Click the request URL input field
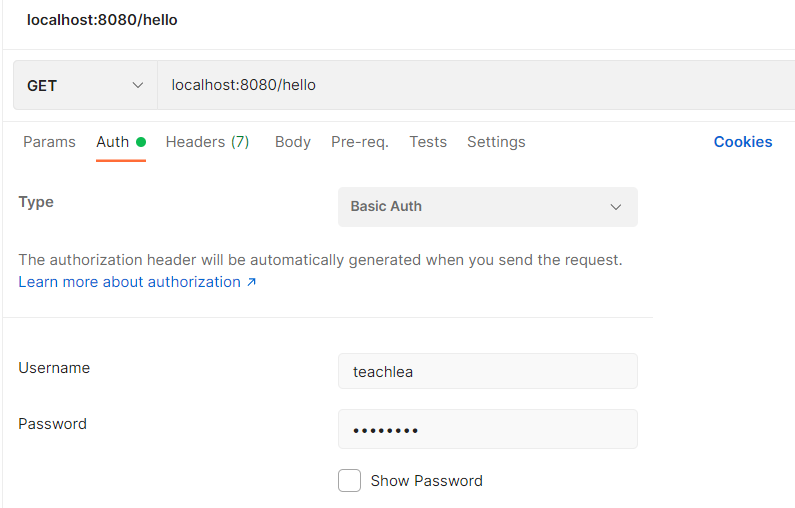The width and height of the screenshot is (795, 508). coord(476,85)
